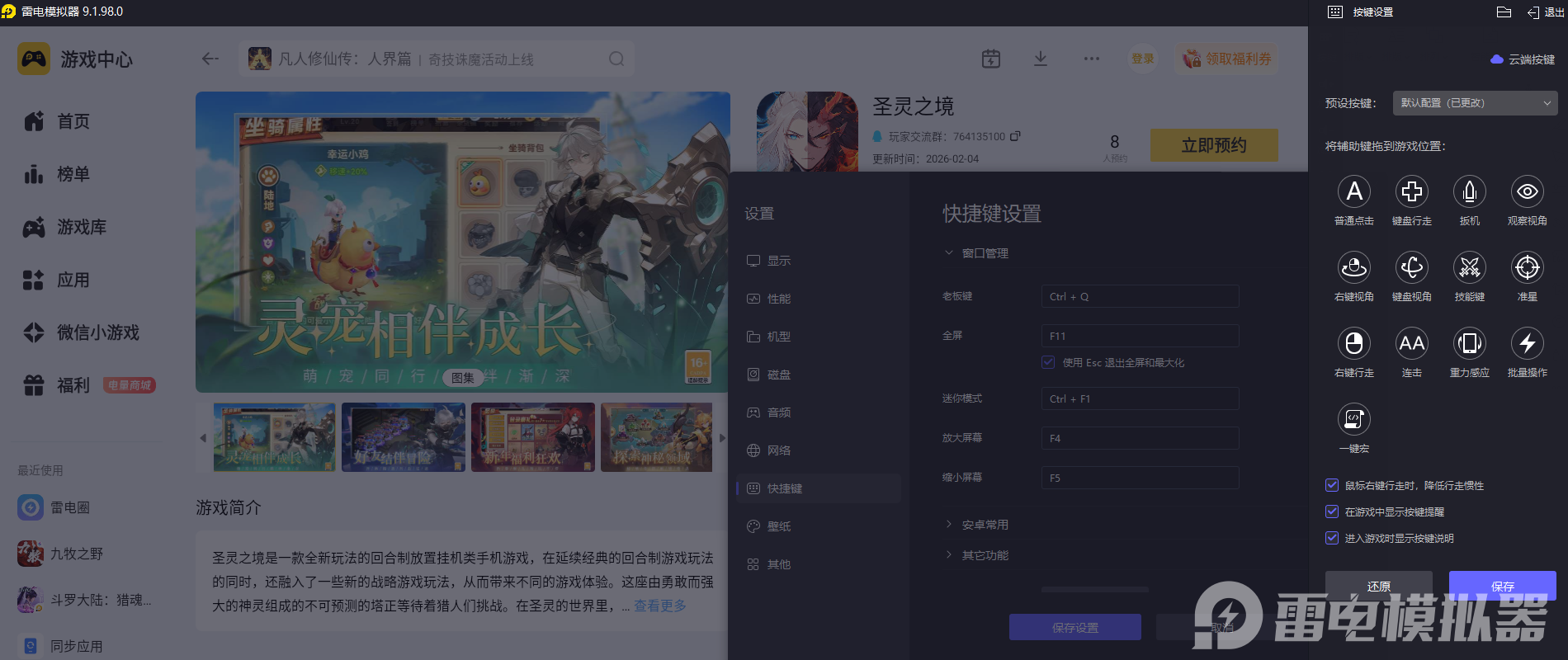
Task: Open the 新年福利狂欢 screenshot thumbnail
Action: 533,437
